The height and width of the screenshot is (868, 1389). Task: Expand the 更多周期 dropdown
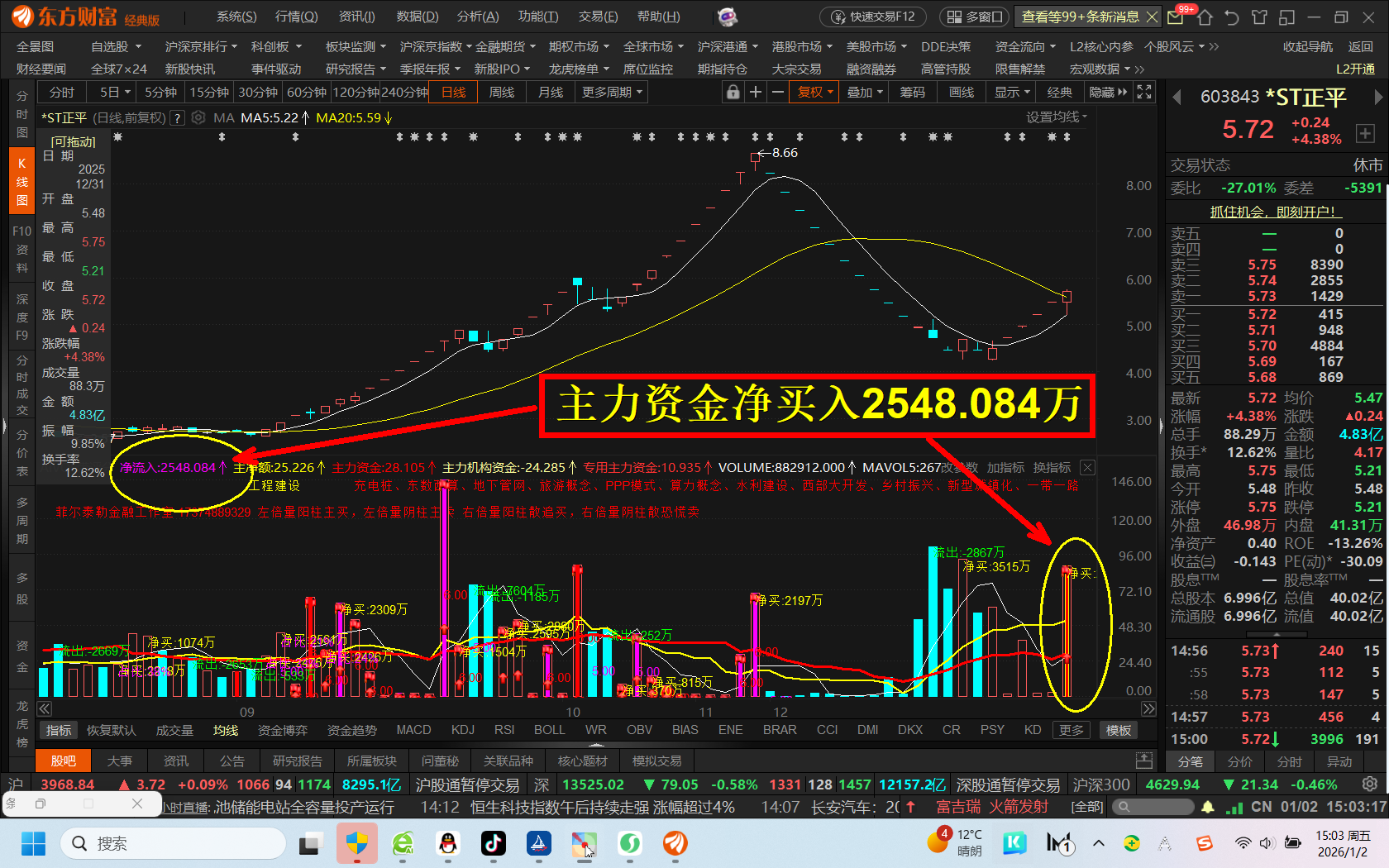(612, 93)
